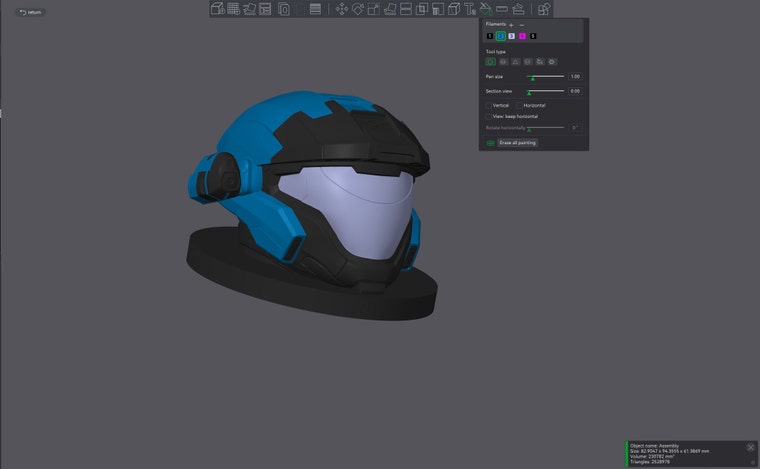Click the Arrange objects toolbar icon

tap(265, 9)
